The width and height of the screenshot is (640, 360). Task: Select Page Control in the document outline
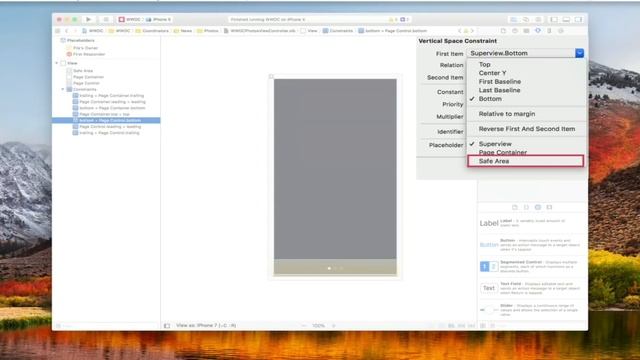83,83
